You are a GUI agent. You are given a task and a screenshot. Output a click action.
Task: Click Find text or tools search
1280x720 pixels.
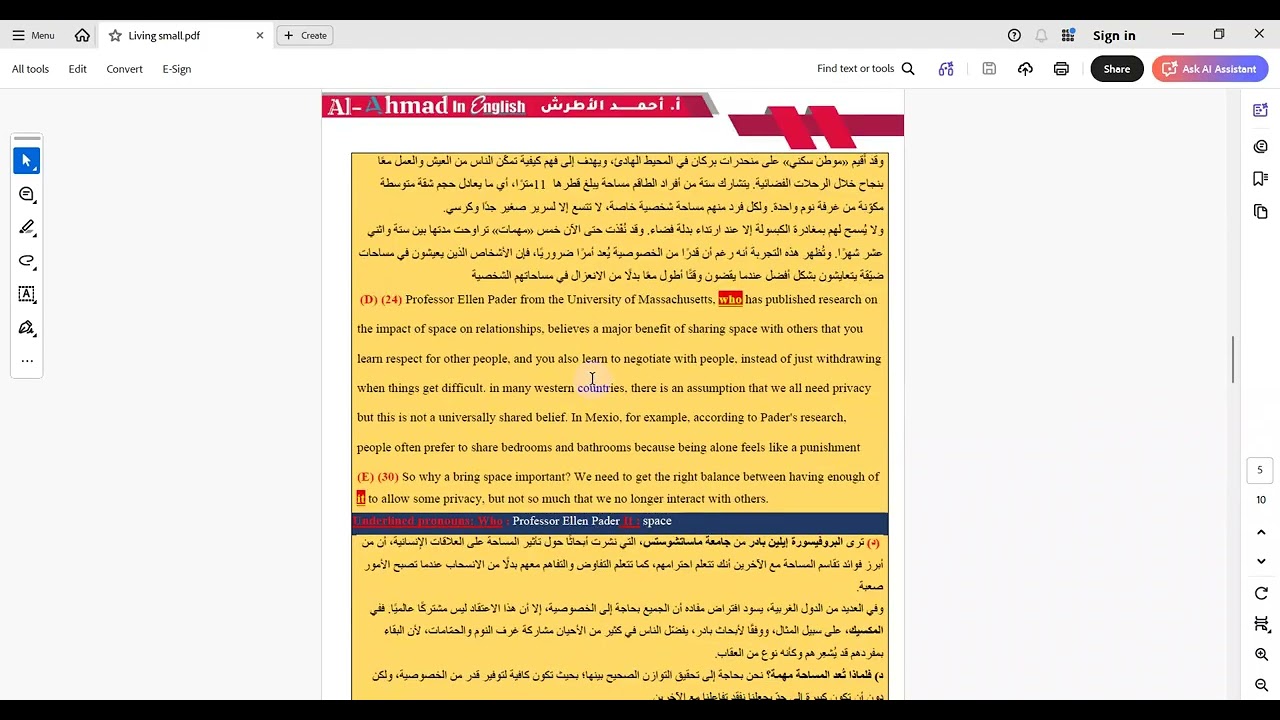866,69
